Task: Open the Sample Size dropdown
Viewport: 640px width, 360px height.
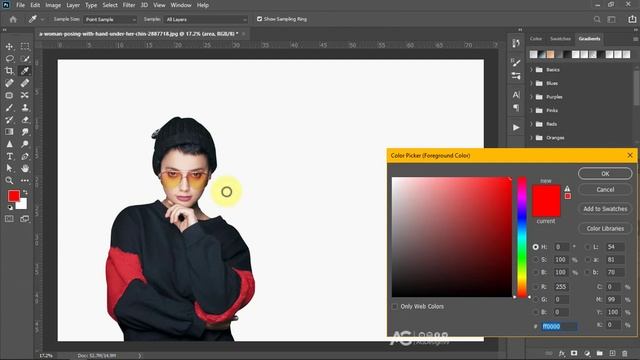Action: 110,19
